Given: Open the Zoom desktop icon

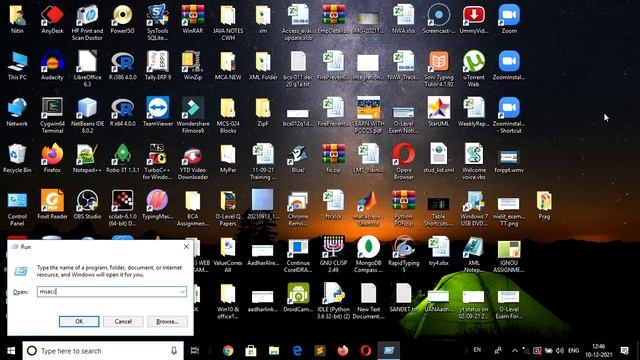Looking at the screenshot, I should pos(509,20).
